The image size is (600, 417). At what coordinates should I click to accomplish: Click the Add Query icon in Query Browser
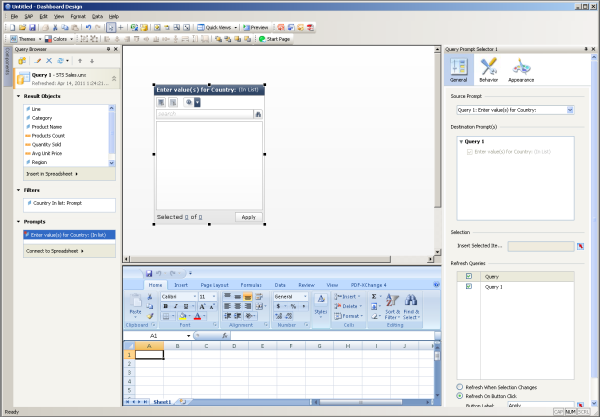pos(22,61)
